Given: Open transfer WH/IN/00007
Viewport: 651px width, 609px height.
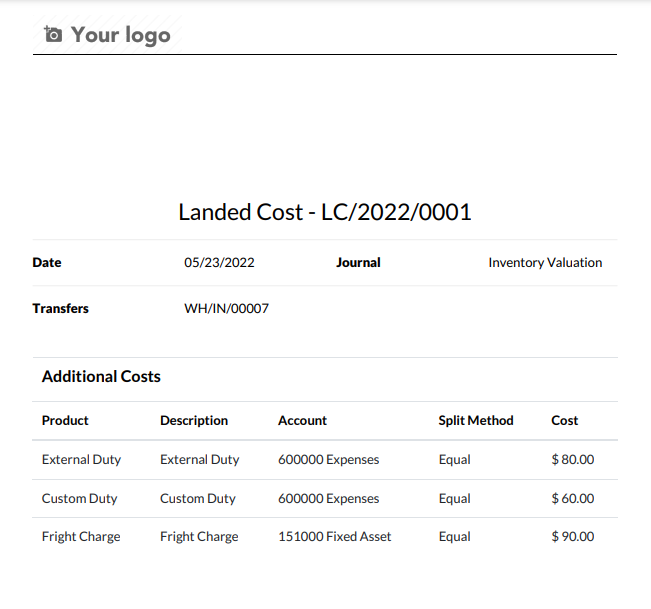Looking at the screenshot, I should pyautogui.click(x=226, y=308).
